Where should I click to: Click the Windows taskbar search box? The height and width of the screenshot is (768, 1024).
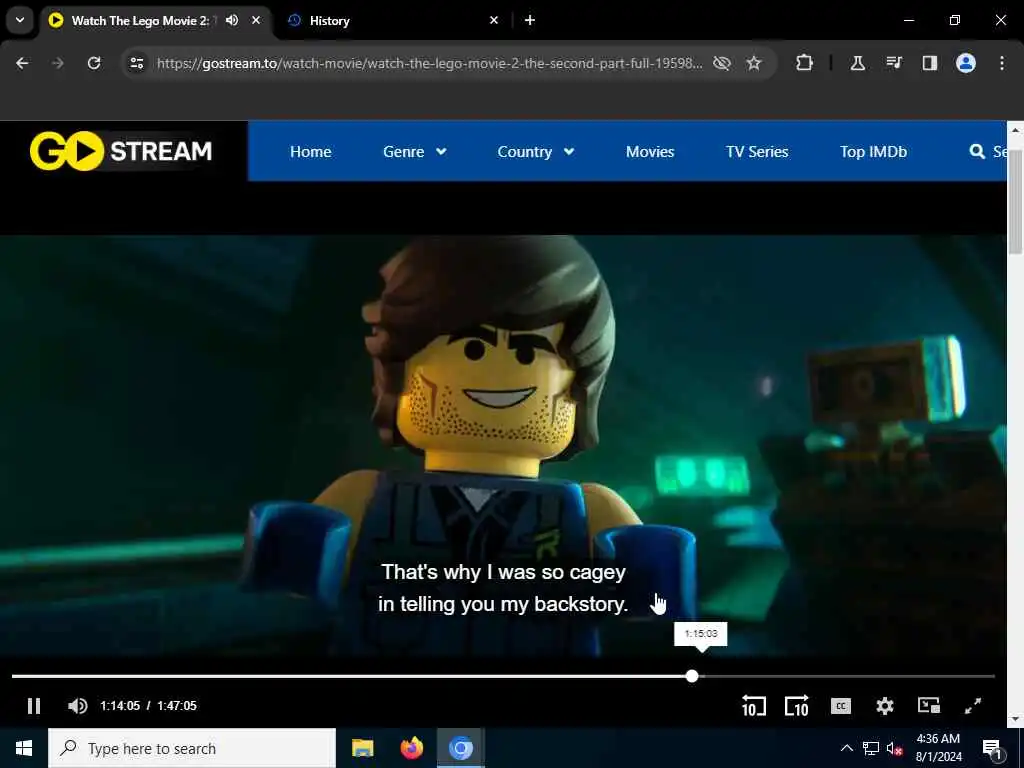point(192,748)
